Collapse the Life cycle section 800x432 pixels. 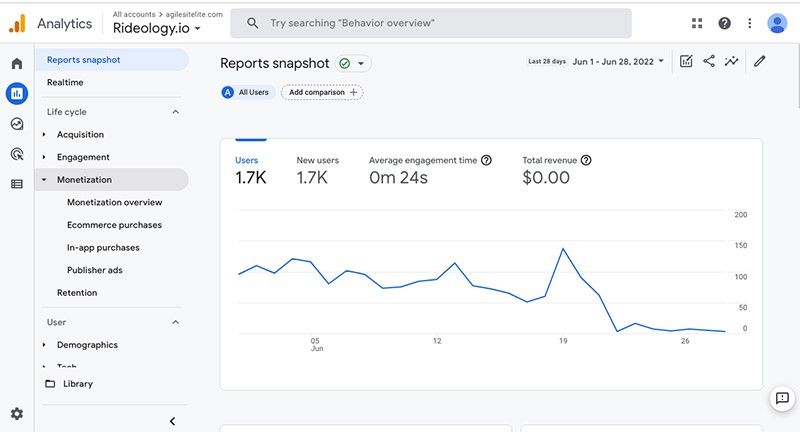click(x=176, y=112)
